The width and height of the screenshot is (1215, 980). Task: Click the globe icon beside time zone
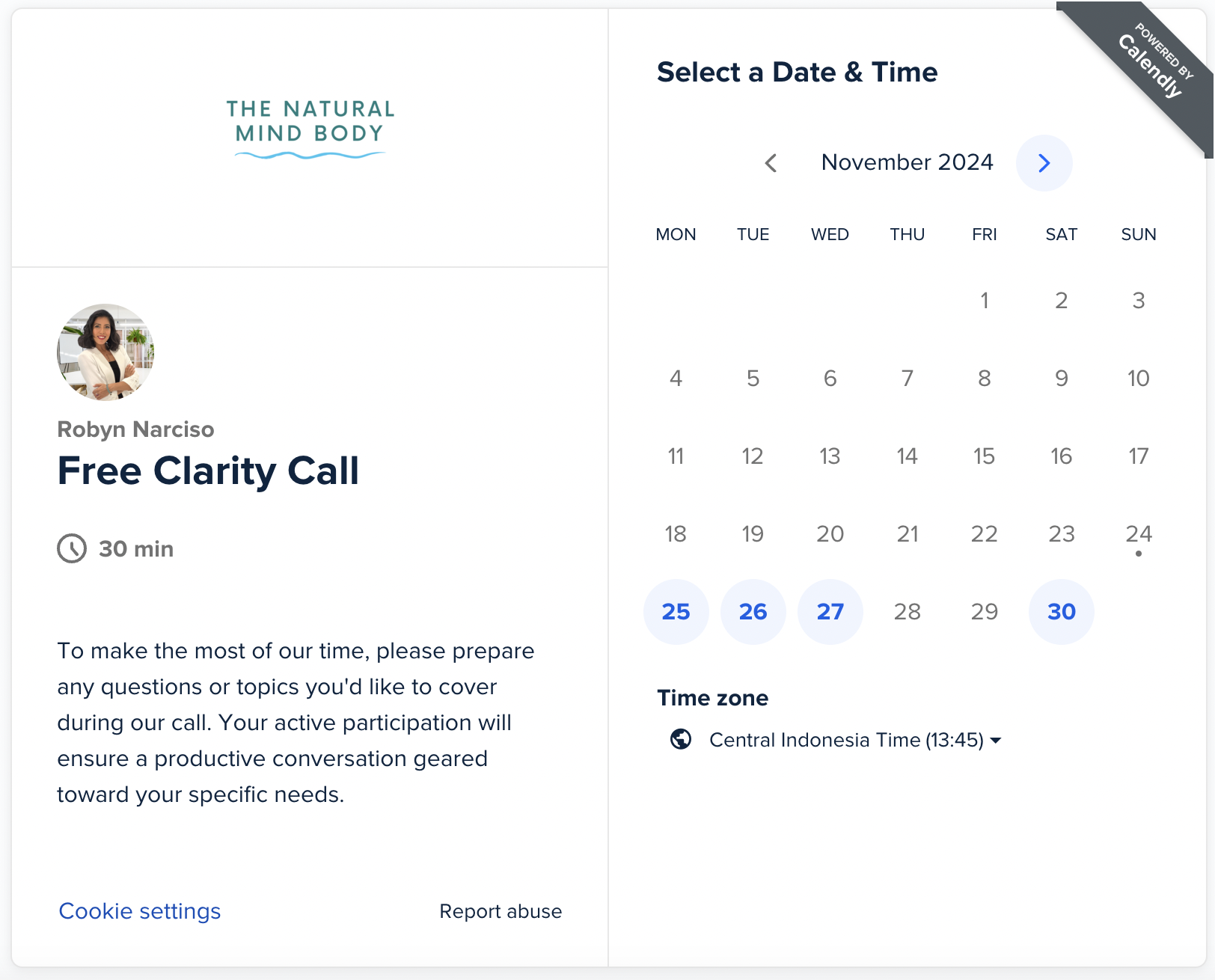click(681, 739)
